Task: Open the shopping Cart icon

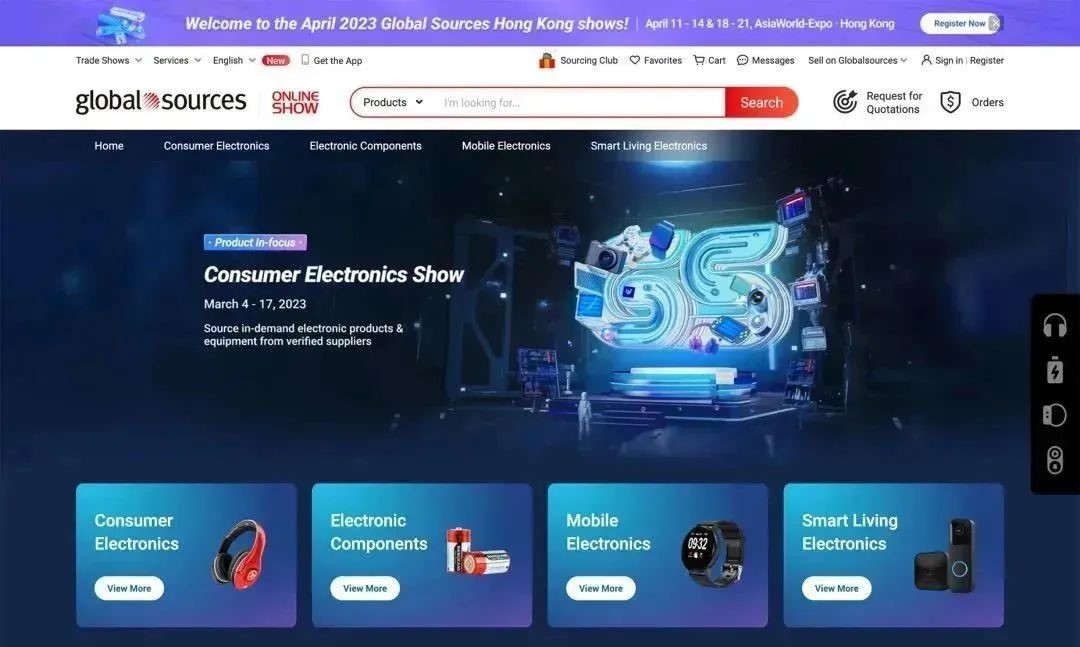Action: [x=699, y=60]
